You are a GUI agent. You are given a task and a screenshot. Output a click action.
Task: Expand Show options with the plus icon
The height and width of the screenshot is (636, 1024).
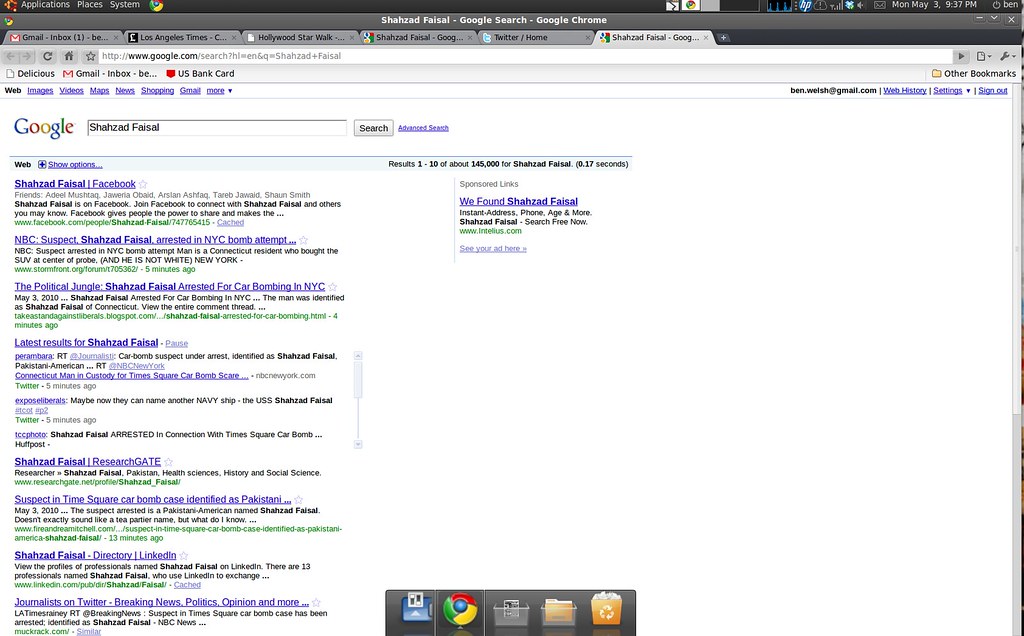[x=42, y=165]
